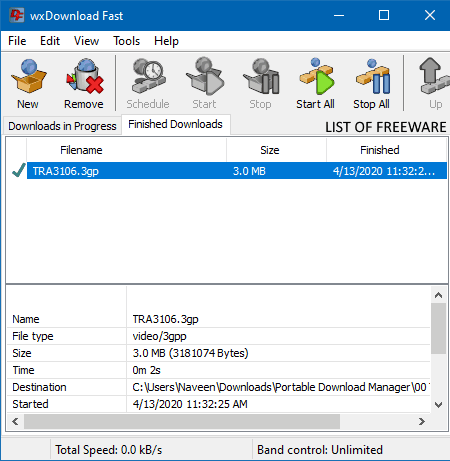Click the File type value video/3gpp
Screen dimensions: 450x461
159,336
